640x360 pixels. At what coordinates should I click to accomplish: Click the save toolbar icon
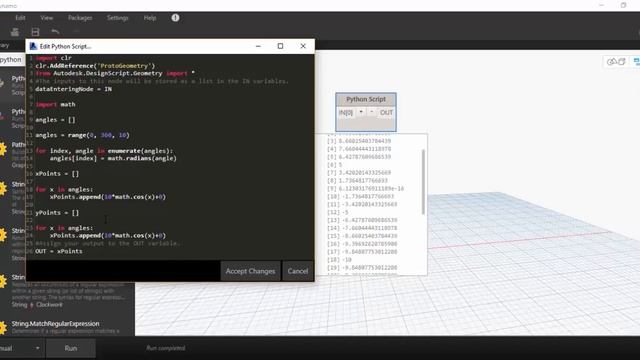(36, 32)
